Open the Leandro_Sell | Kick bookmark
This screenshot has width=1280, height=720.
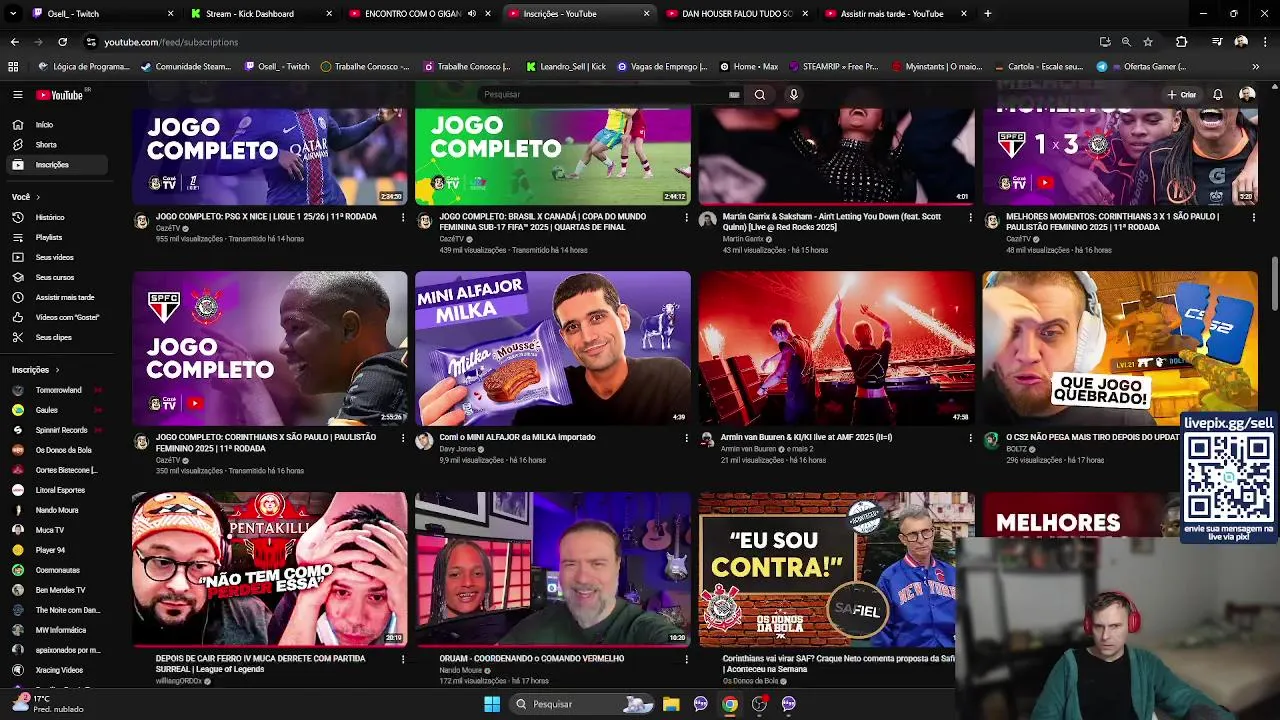565,67
